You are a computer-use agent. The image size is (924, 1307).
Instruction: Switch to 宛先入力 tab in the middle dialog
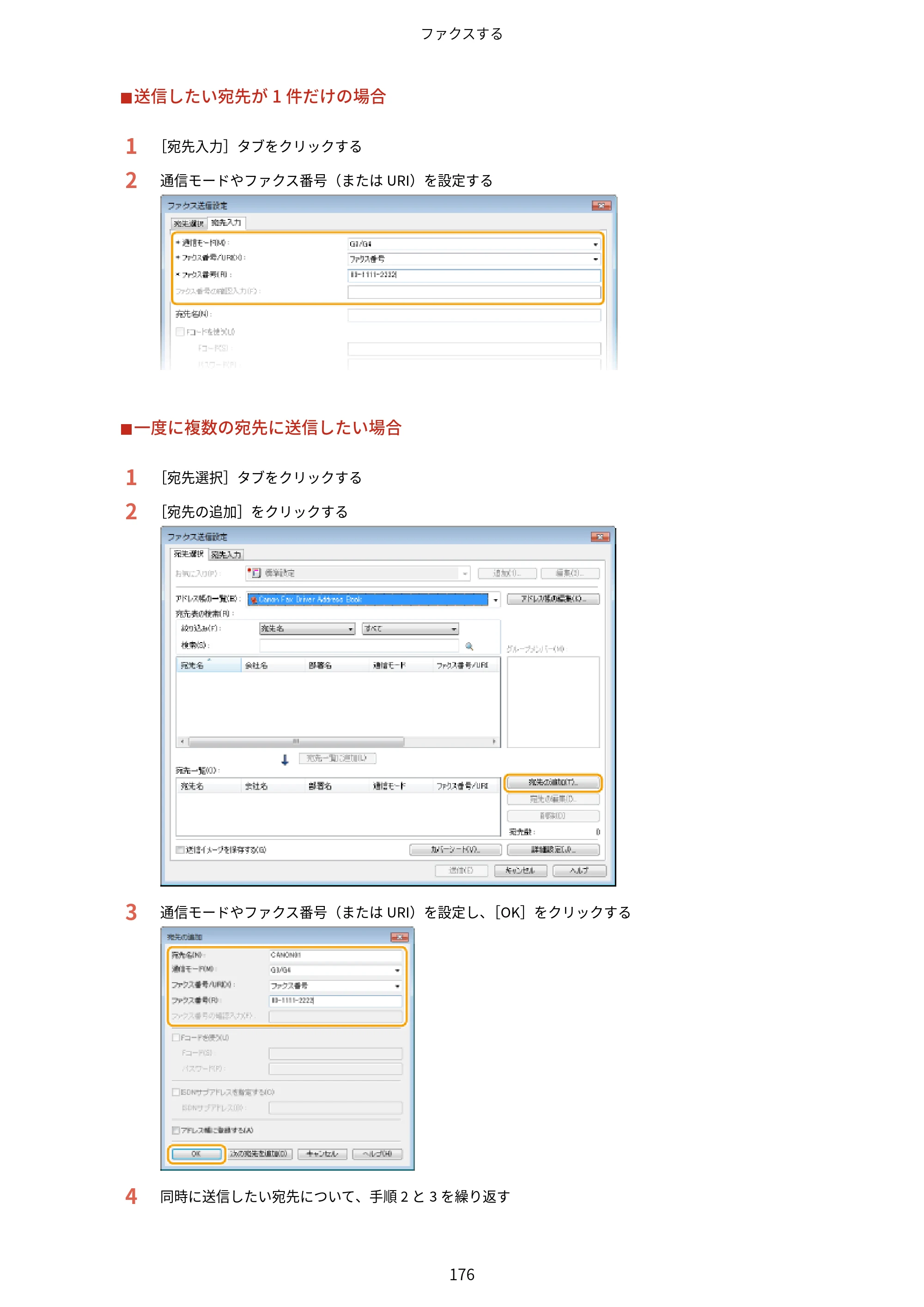point(226,555)
